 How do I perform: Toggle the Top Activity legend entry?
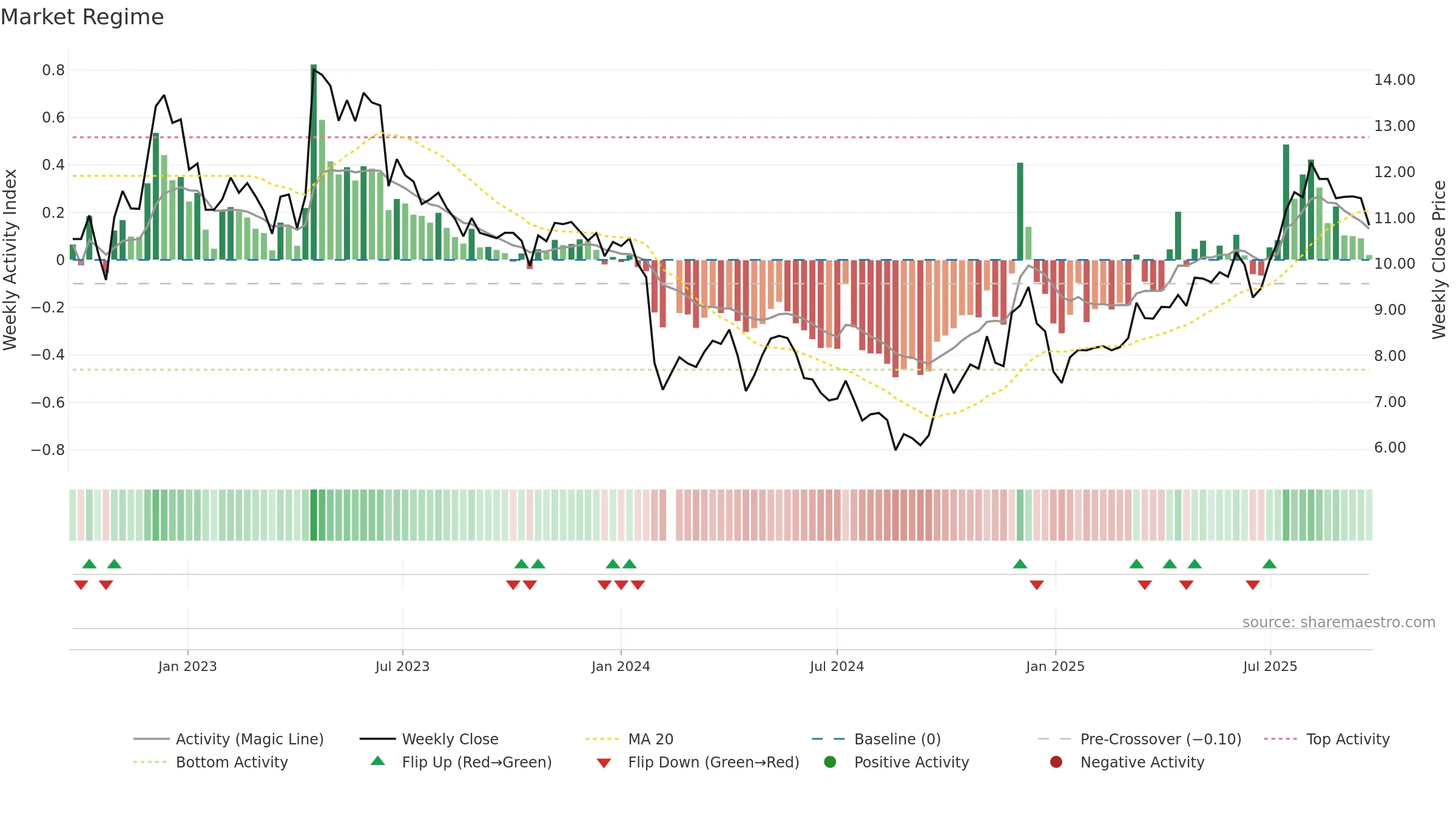click(x=1327, y=739)
